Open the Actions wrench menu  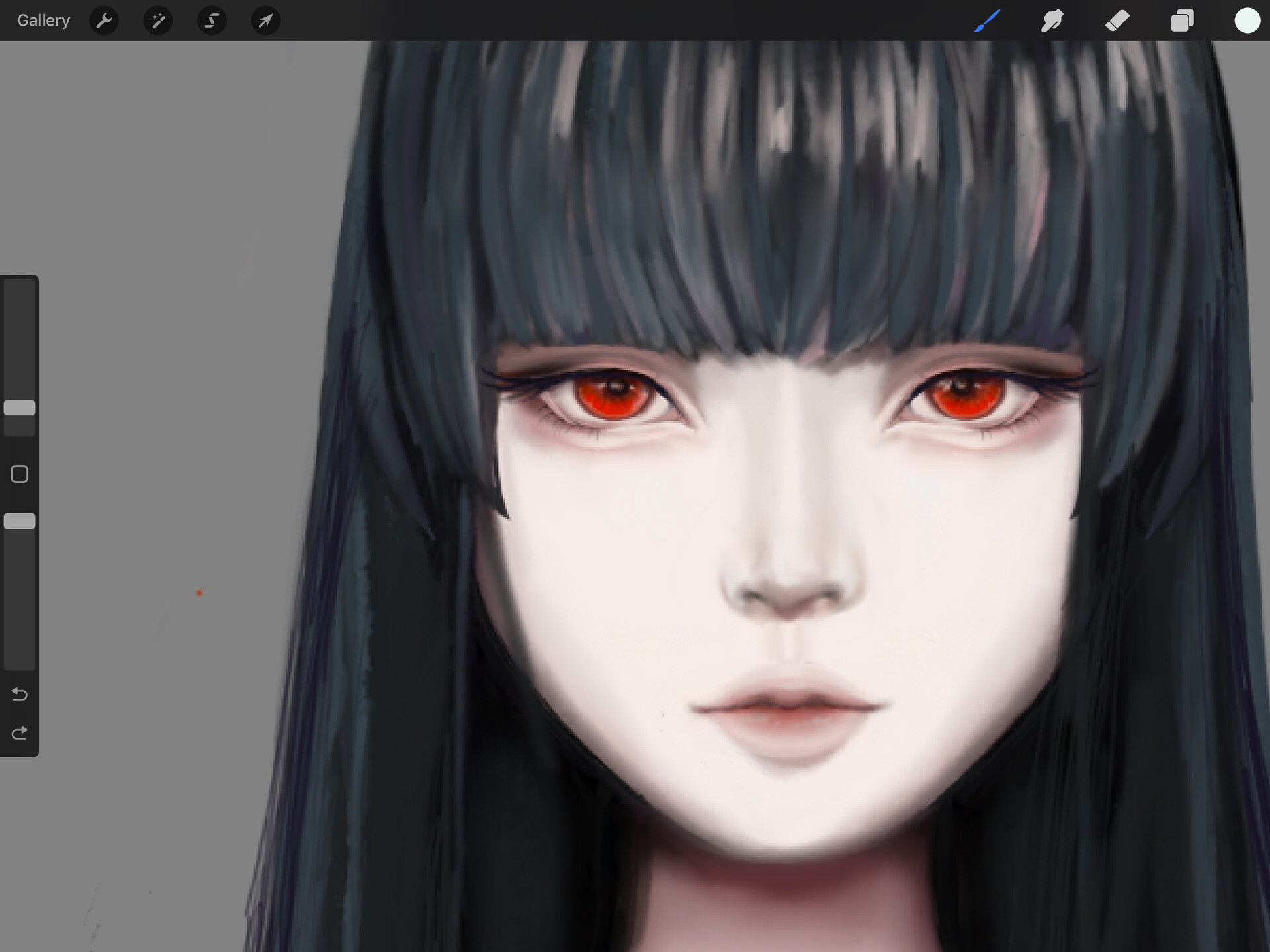104,20
